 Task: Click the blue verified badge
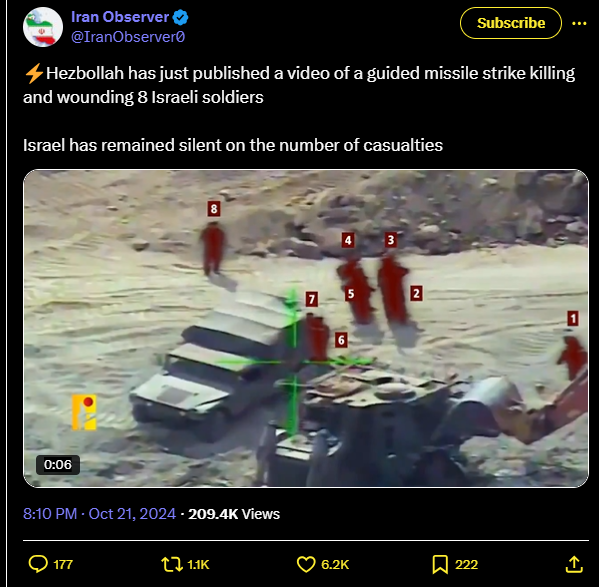tap(180, 17)
